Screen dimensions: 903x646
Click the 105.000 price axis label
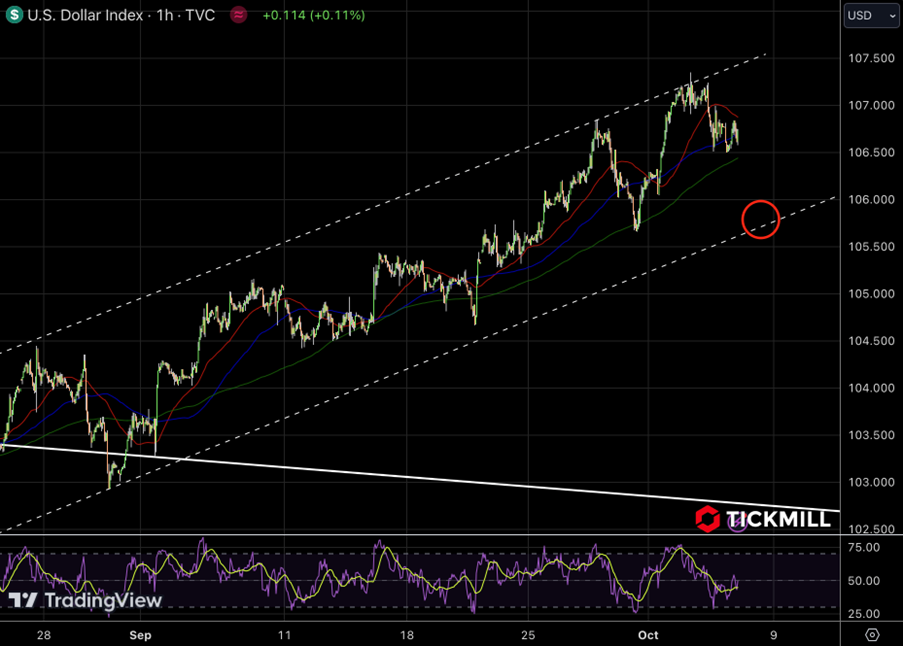[871, 294]
